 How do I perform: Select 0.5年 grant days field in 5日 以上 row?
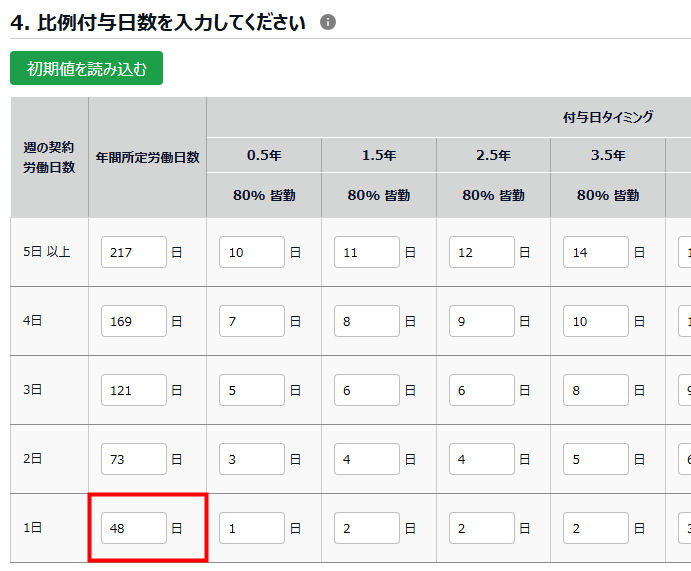252,252
